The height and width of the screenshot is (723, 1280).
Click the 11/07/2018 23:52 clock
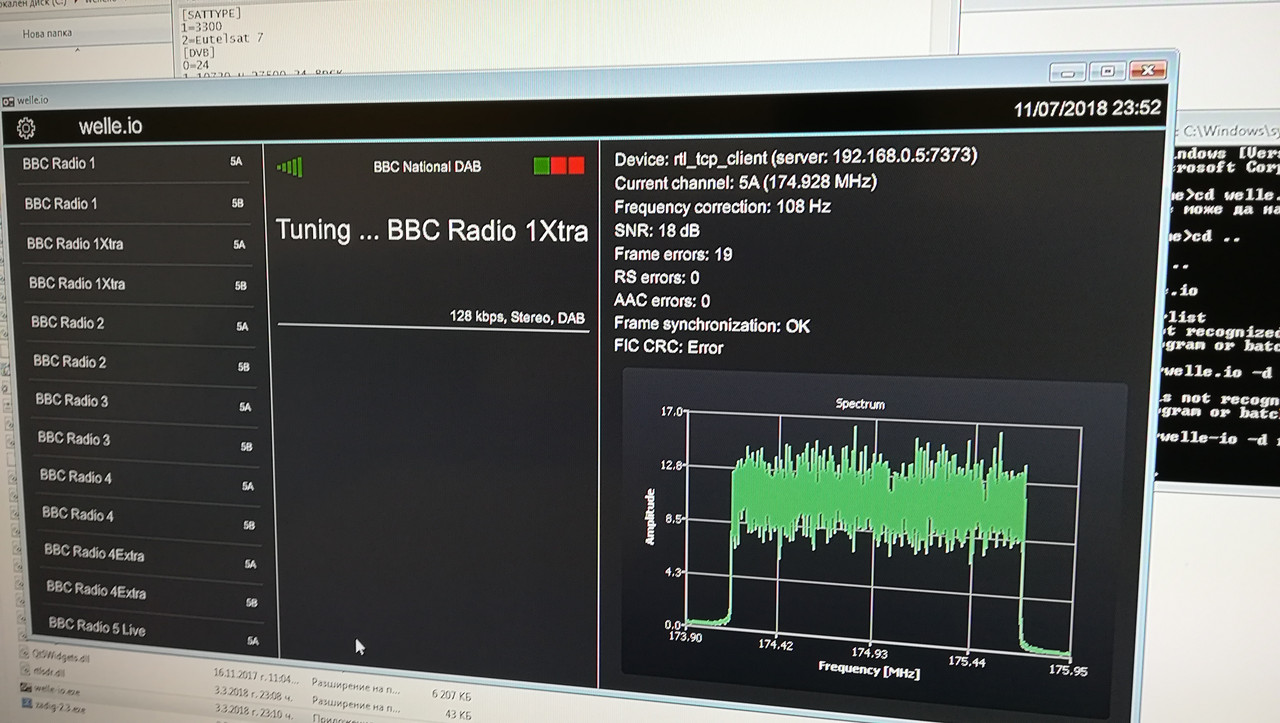1087,108
